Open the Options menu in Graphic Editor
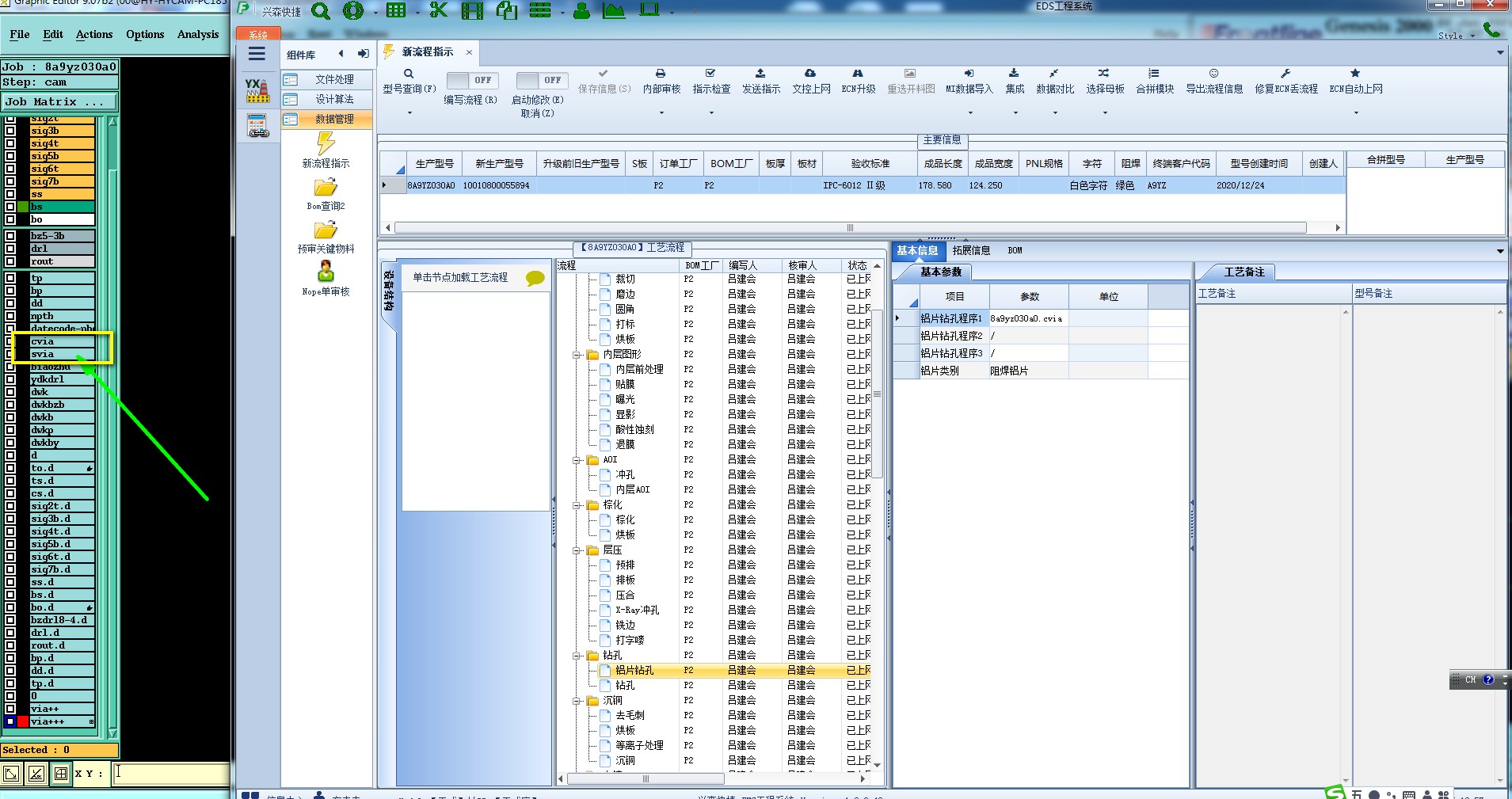 (145, 34)
